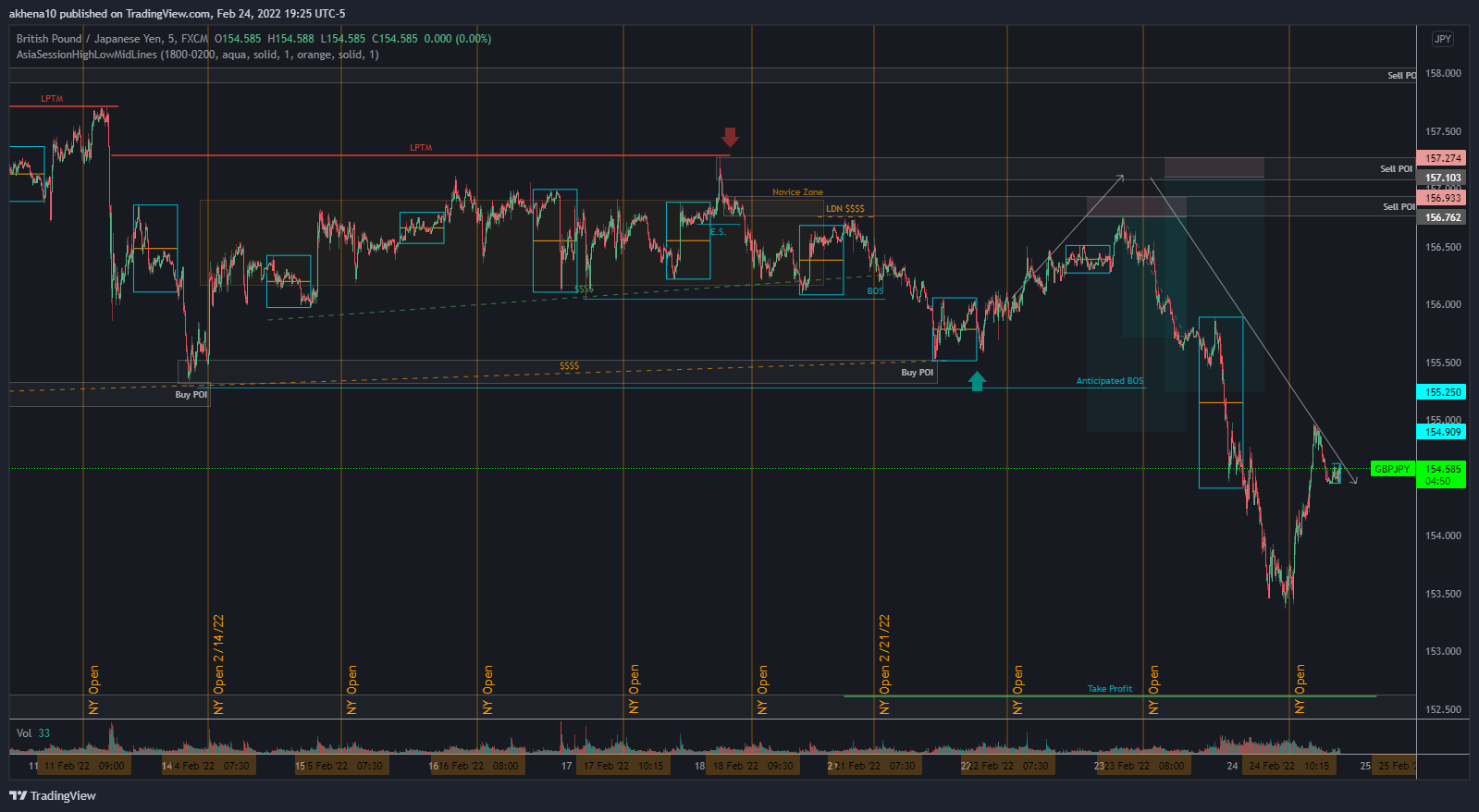Viewport: 1479px width, 812px height.
Task: Click the 22 Feb '22 07:30 time label
Action: tap(1007, 766)
